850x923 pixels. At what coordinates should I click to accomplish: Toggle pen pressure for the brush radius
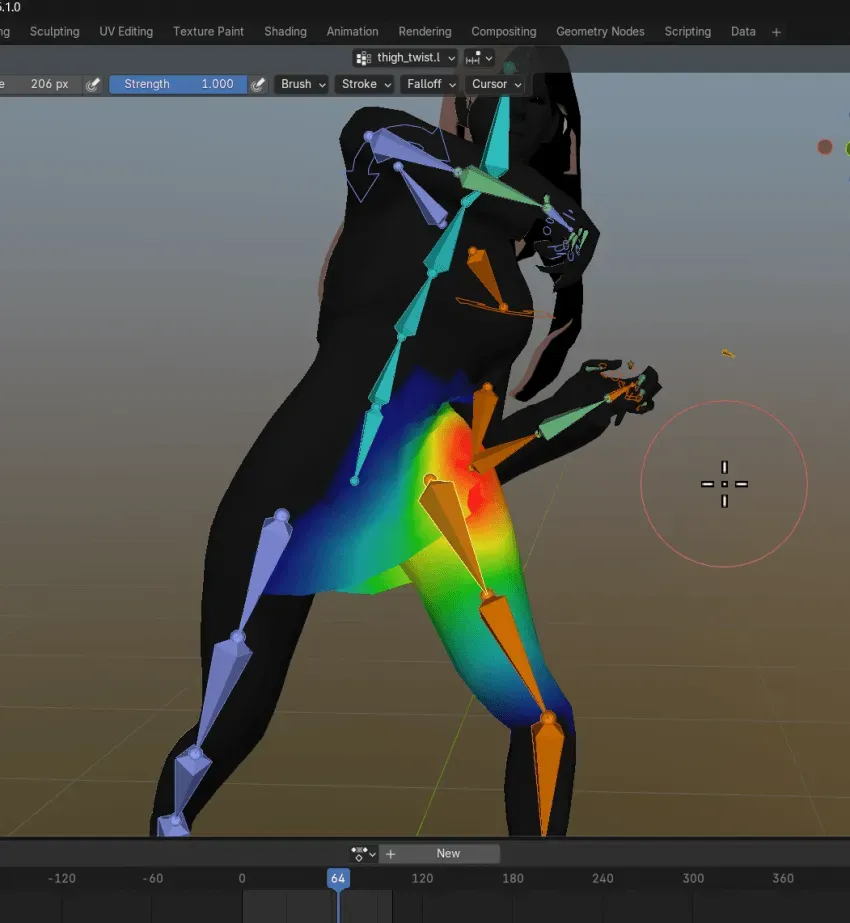(92, 84)
